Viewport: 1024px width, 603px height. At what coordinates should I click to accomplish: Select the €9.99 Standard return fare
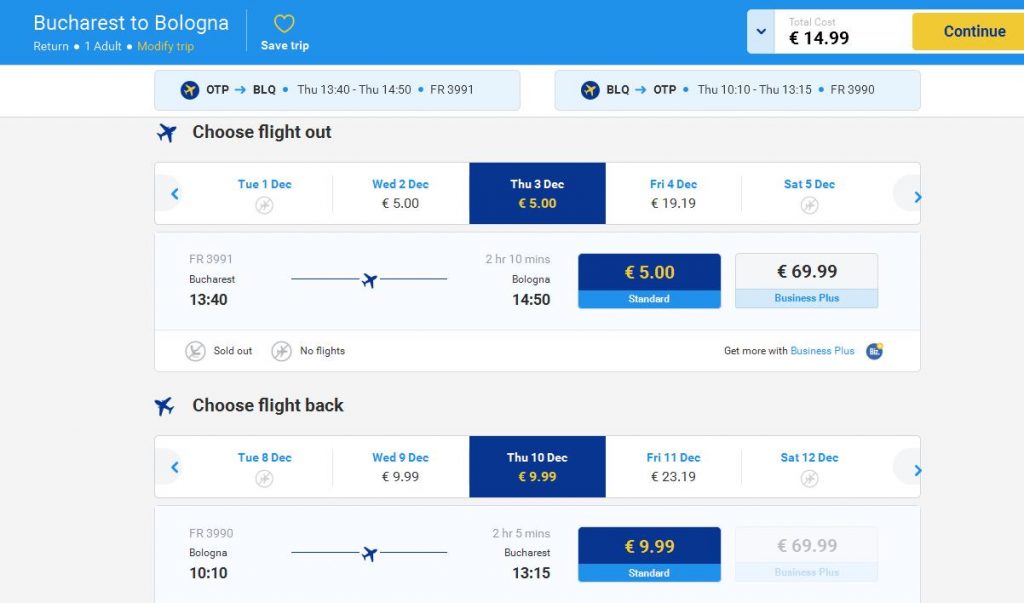[x=648, y=551]
